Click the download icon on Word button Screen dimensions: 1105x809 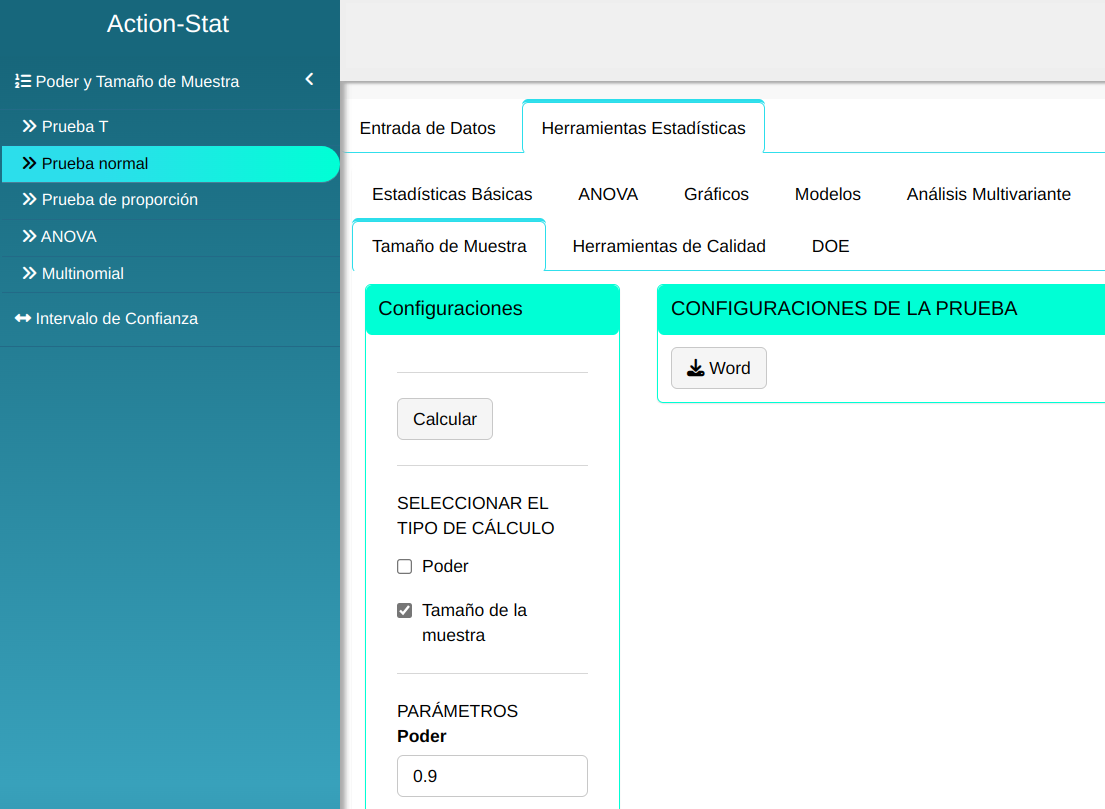(x=695, y=368)
